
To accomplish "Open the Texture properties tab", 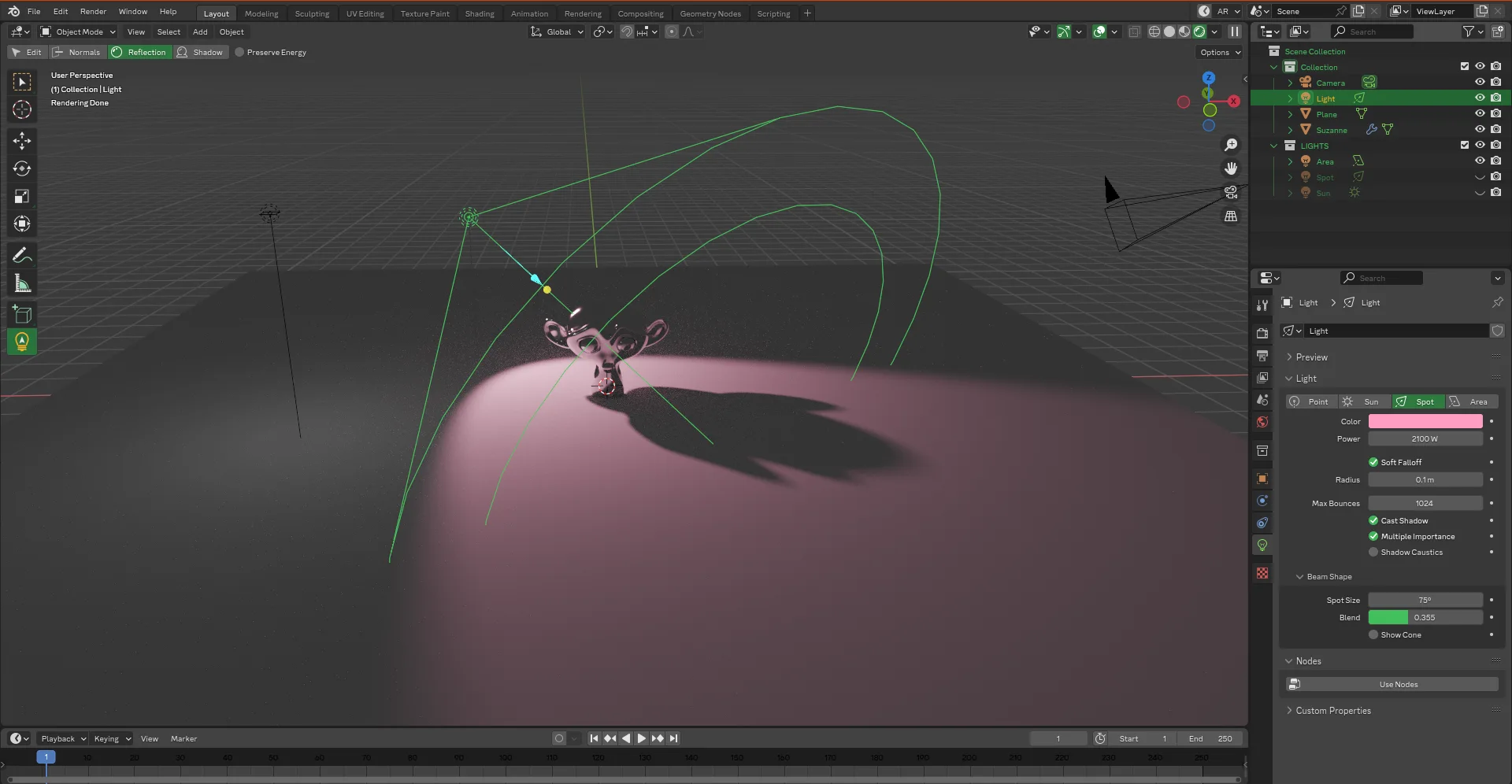I will 1262,573.
